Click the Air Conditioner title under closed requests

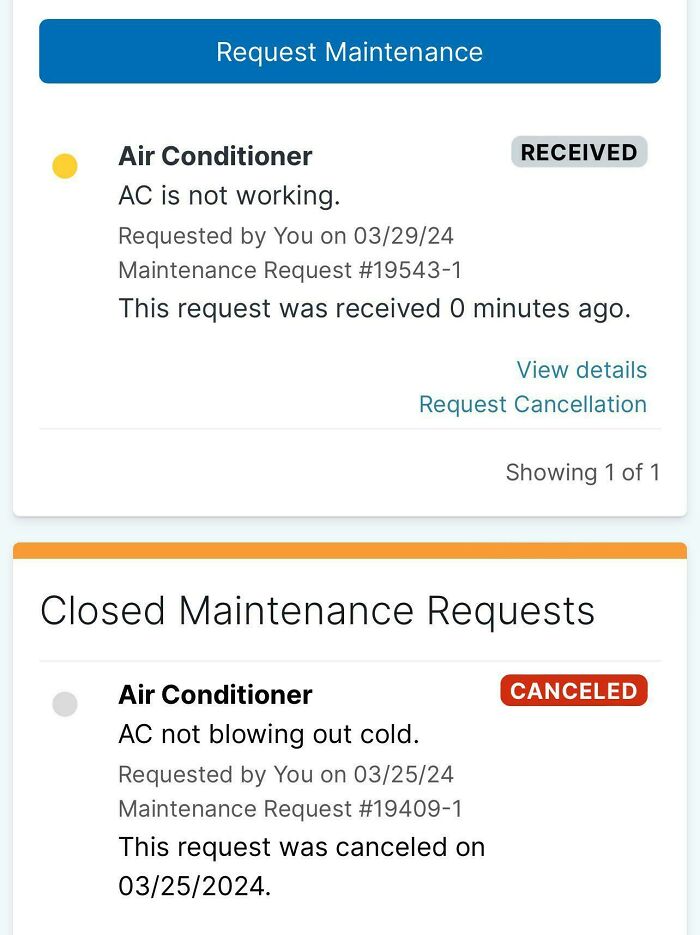tap(215, 694)
